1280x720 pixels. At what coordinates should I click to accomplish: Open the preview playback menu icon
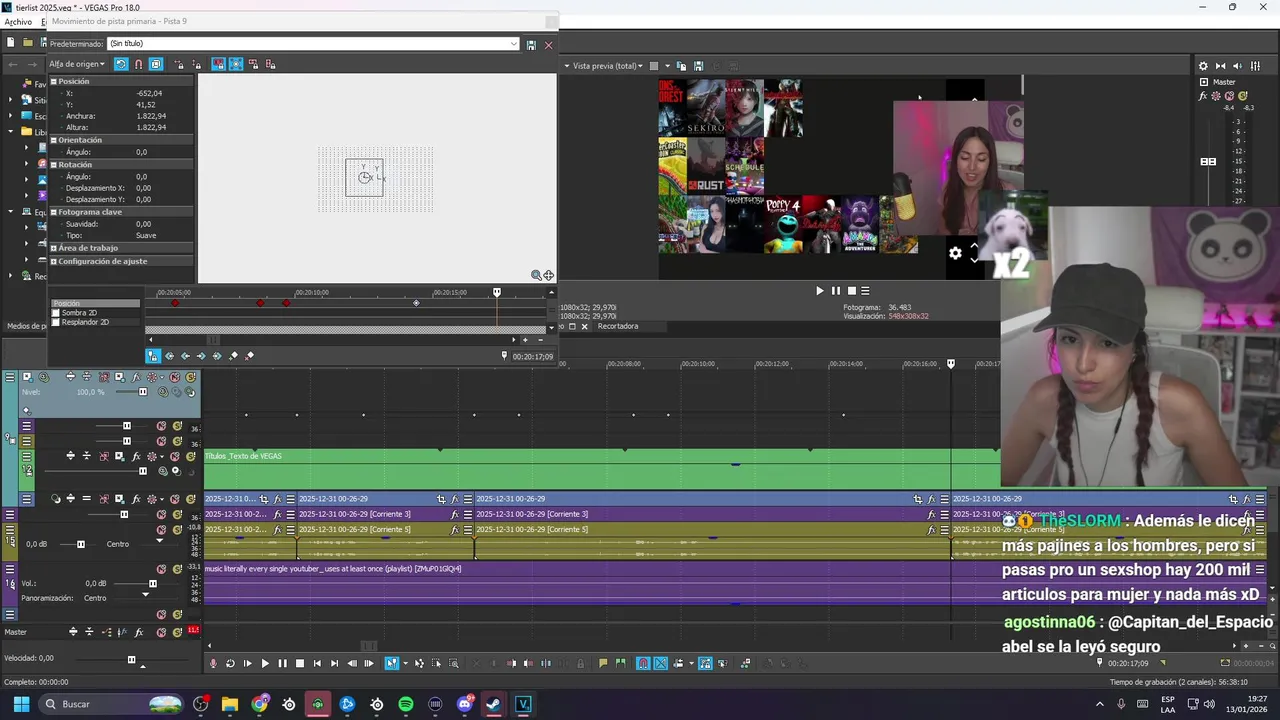point(865,291)
